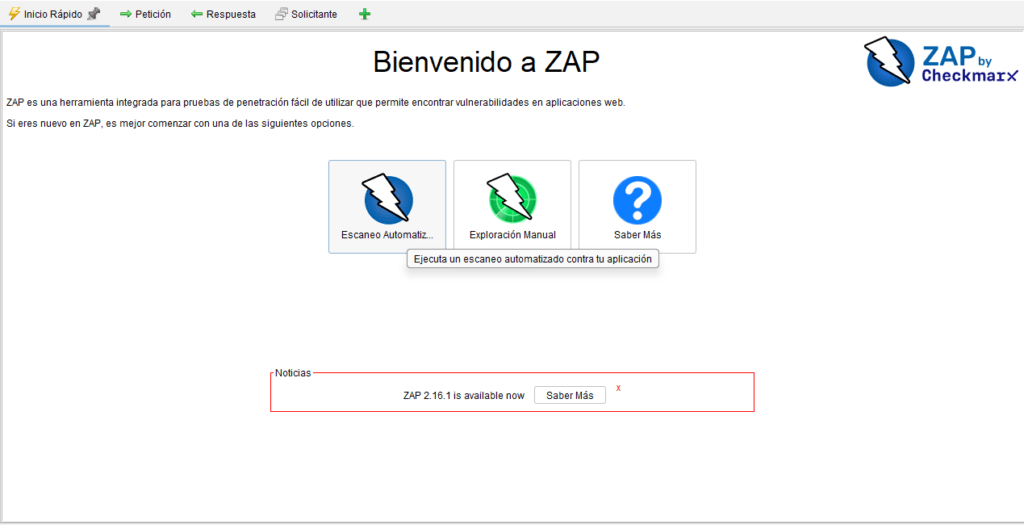Open the Respuesta tab
The image size is (1024, 525).
[x=230, y=14]
